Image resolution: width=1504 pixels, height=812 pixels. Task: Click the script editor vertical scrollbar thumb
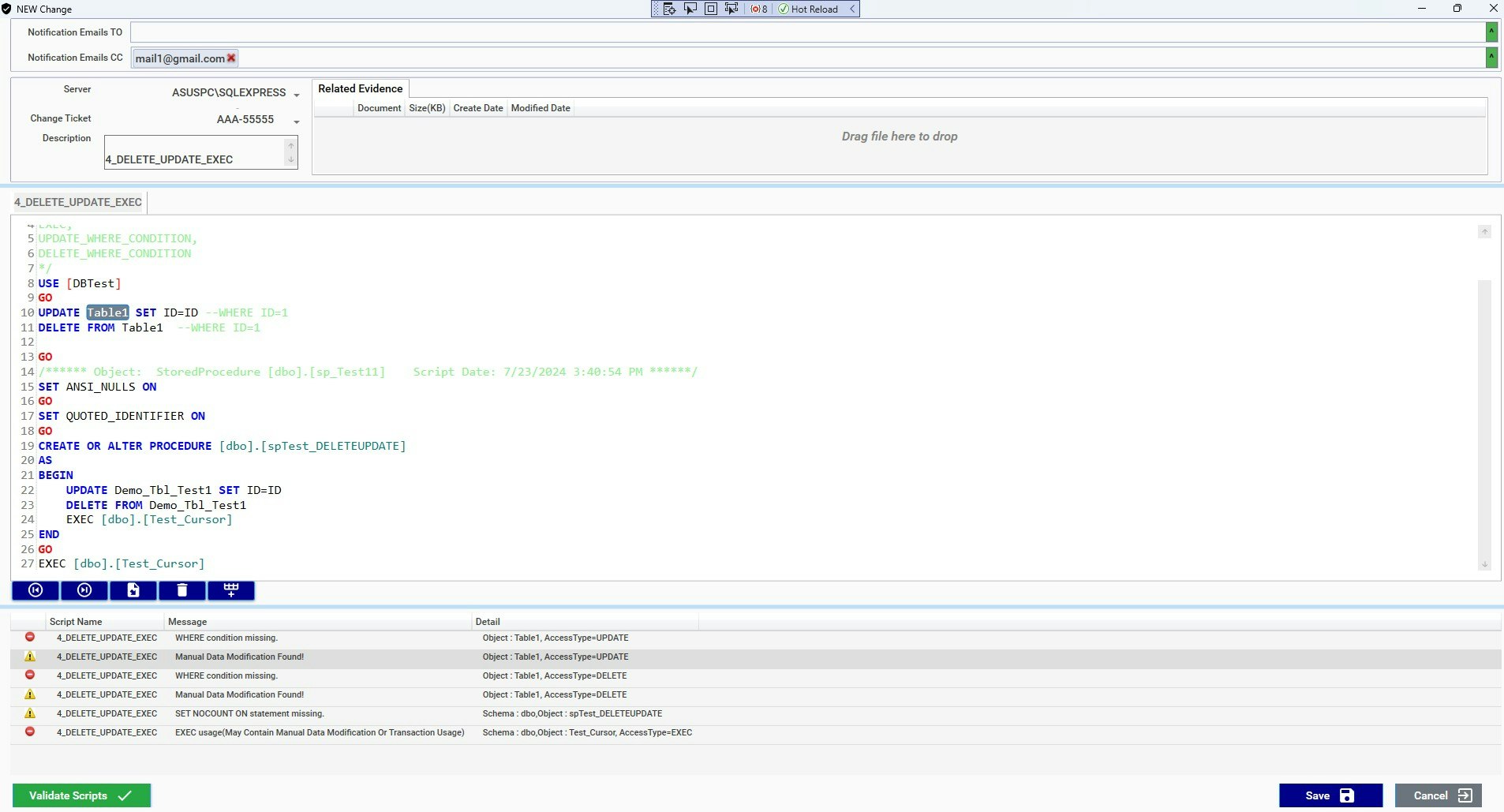tap(1484, 418)
